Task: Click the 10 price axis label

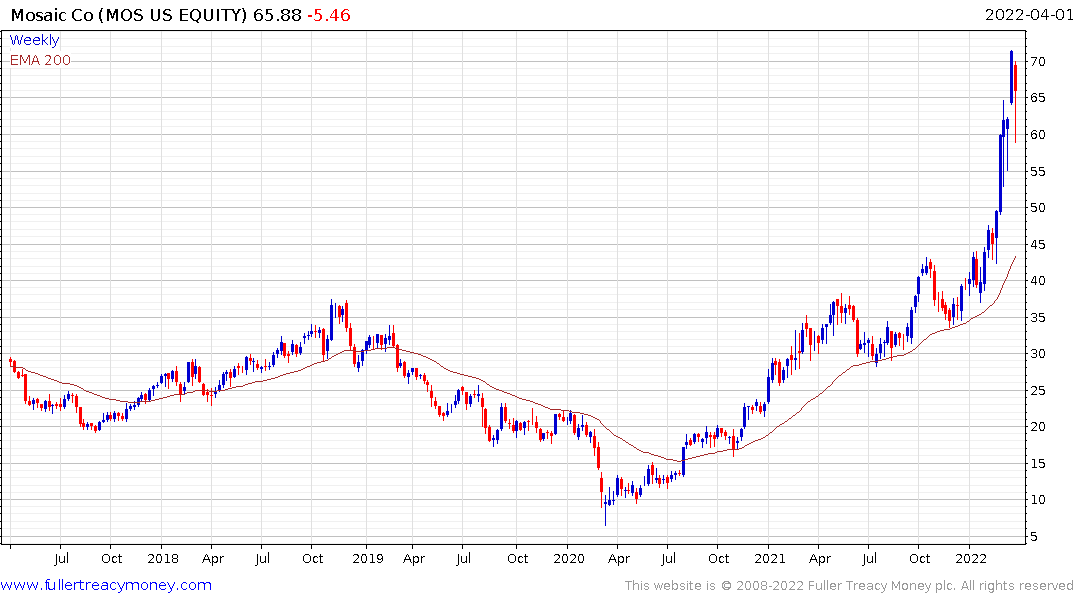Action: pos(1038,500)
